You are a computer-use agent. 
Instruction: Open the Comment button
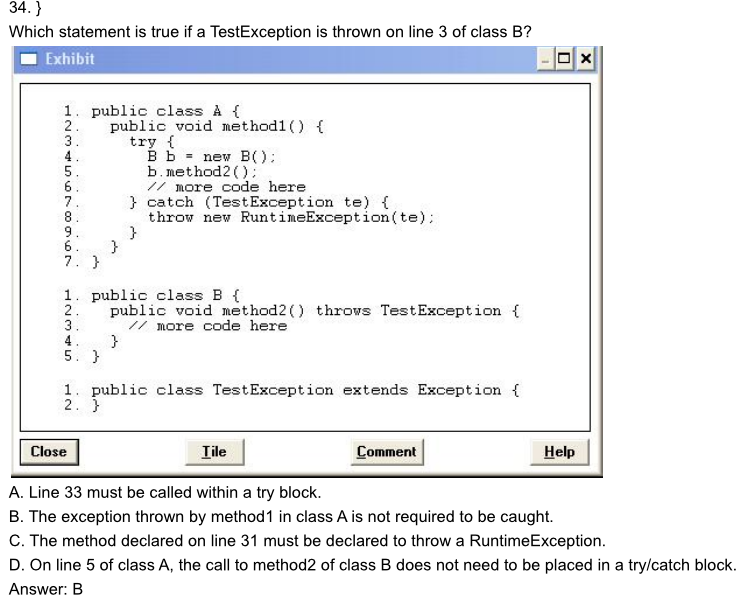(x=386, y=452)
